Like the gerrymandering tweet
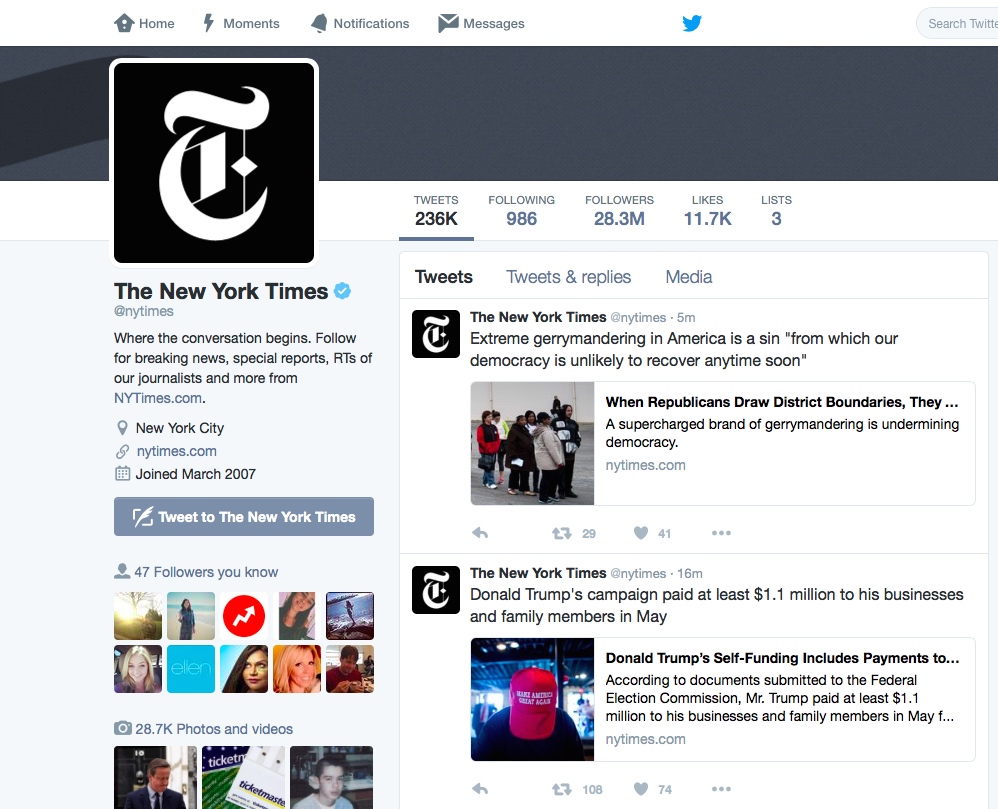998x809 pixels. (x=641, y=533)
